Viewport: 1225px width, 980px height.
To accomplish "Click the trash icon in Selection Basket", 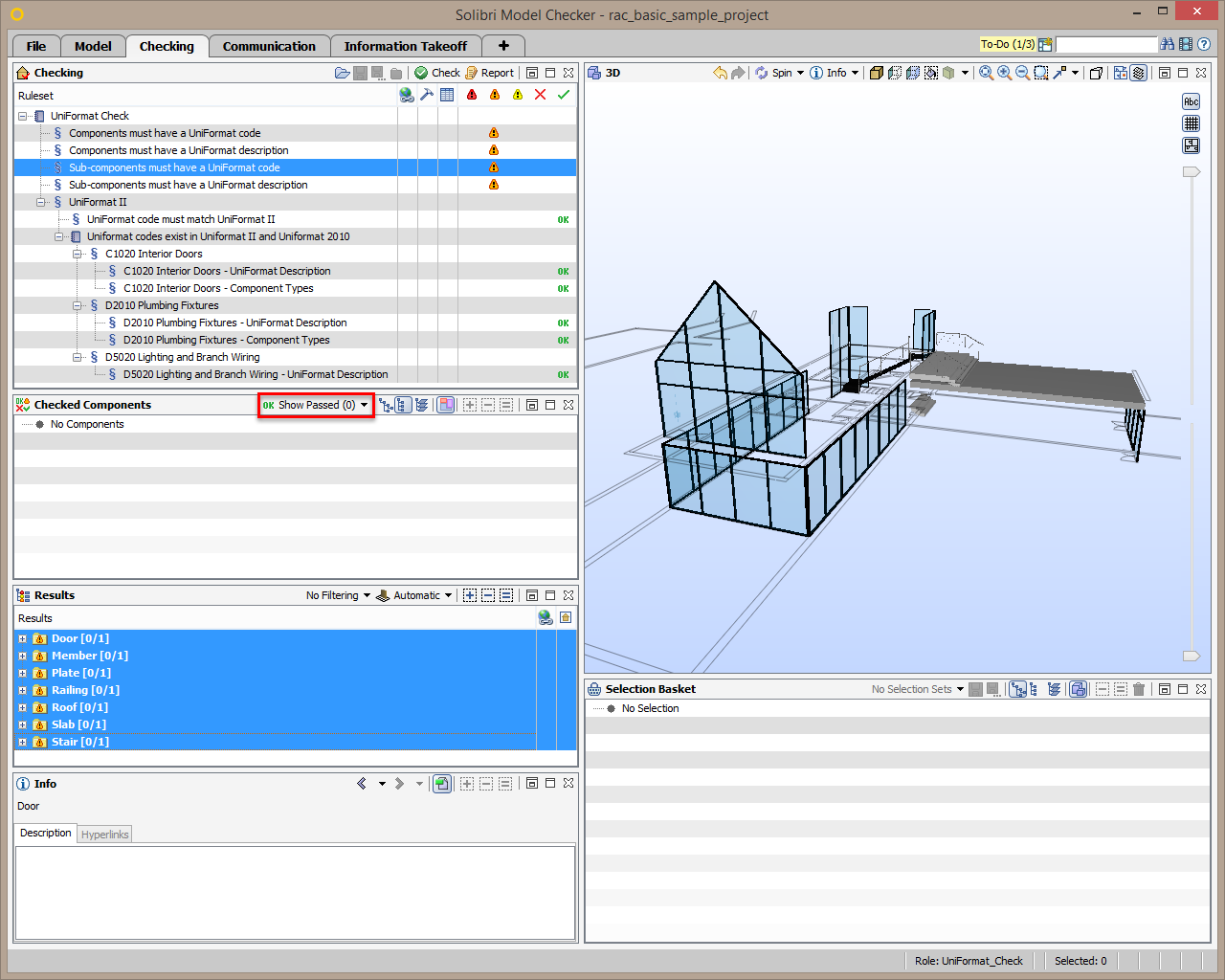I will (1139, 689).
